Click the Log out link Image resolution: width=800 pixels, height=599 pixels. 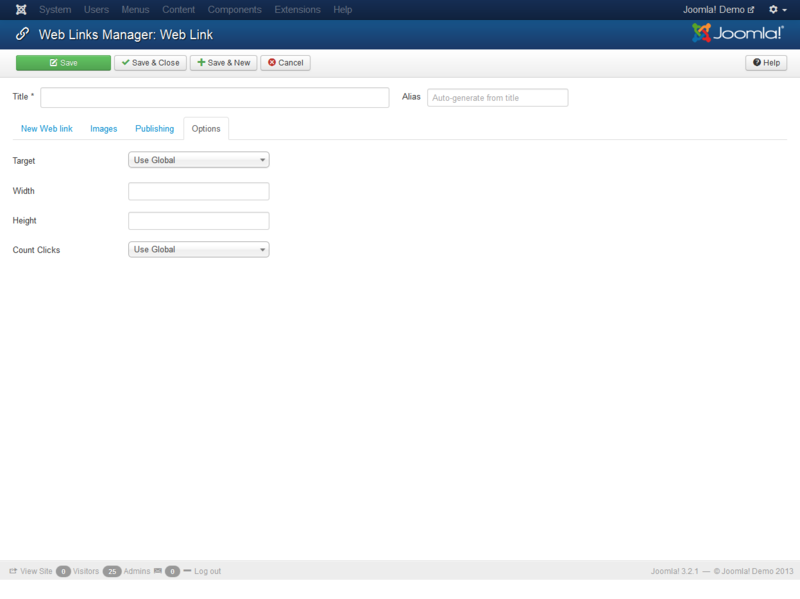coord(207,571)
